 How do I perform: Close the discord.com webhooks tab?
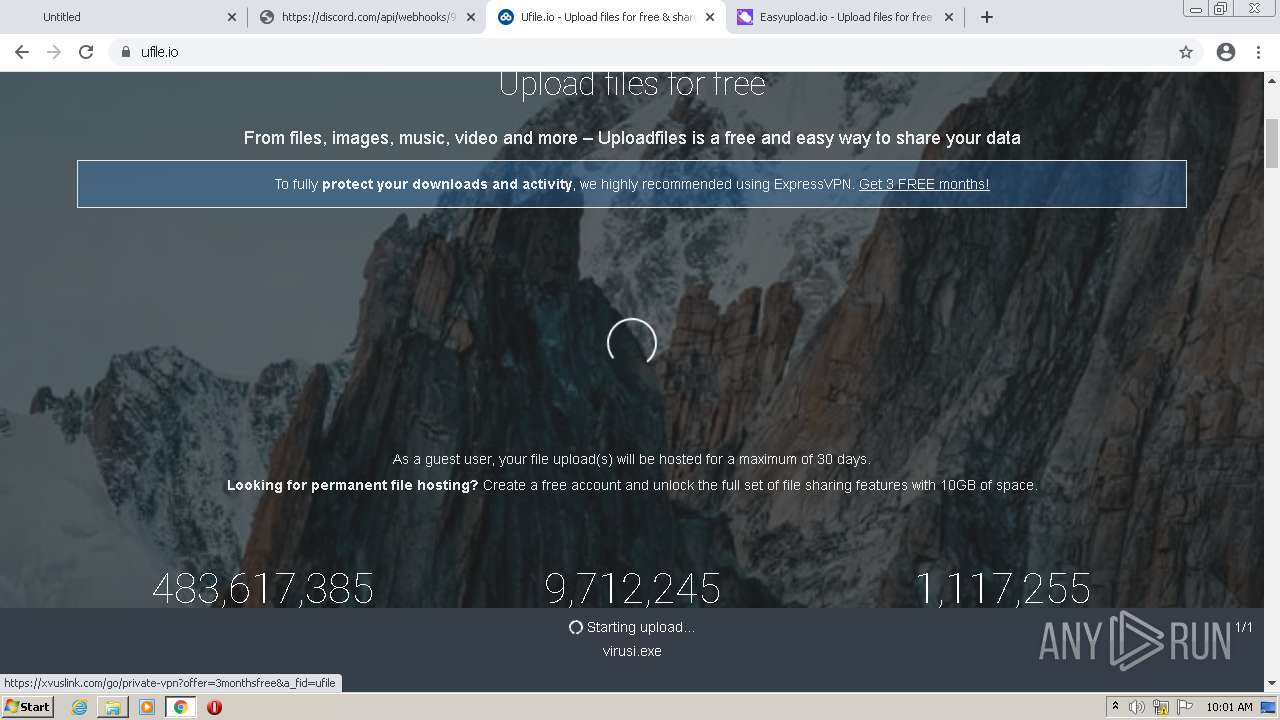click(471, 17)
